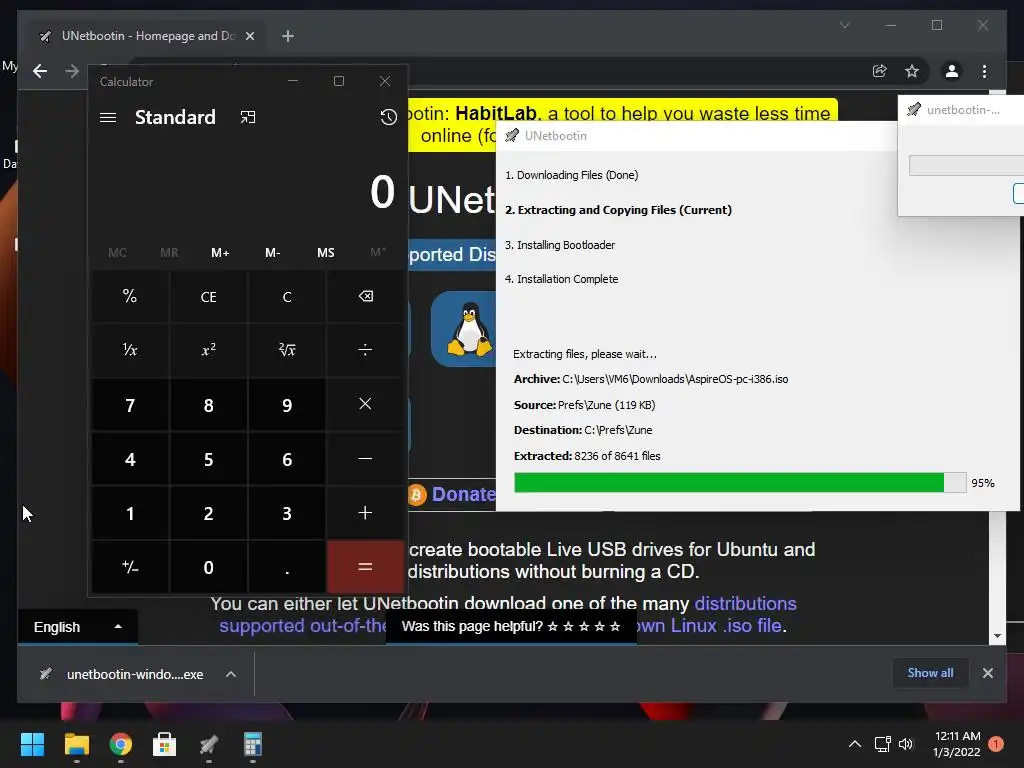Open the network tray icon
Image resolution: width=1024 pixels, height=768 pixels.
point(882,744)
